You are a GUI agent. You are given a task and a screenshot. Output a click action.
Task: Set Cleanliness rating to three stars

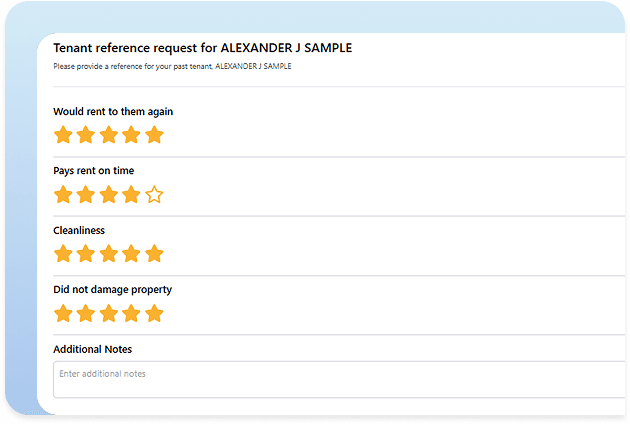tap(108, 254)
